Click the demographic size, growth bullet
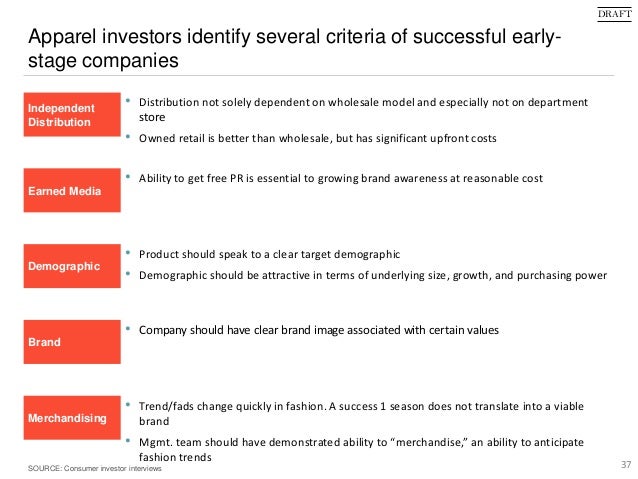Screen dimensions: 638x479 (x=373, y=276)
